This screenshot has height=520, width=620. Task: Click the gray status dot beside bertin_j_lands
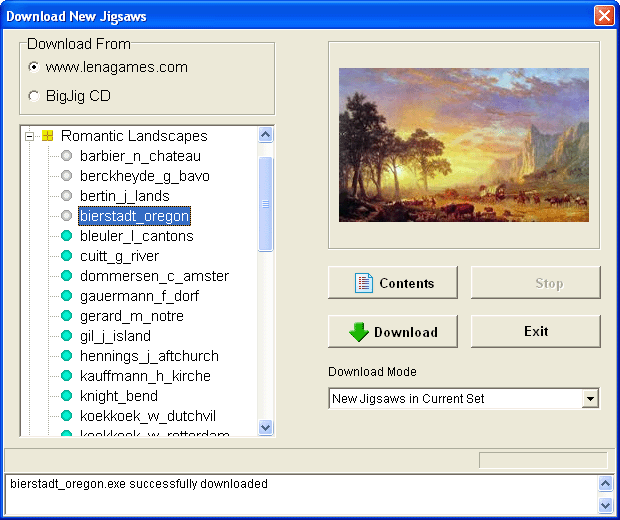pos(66,196)
